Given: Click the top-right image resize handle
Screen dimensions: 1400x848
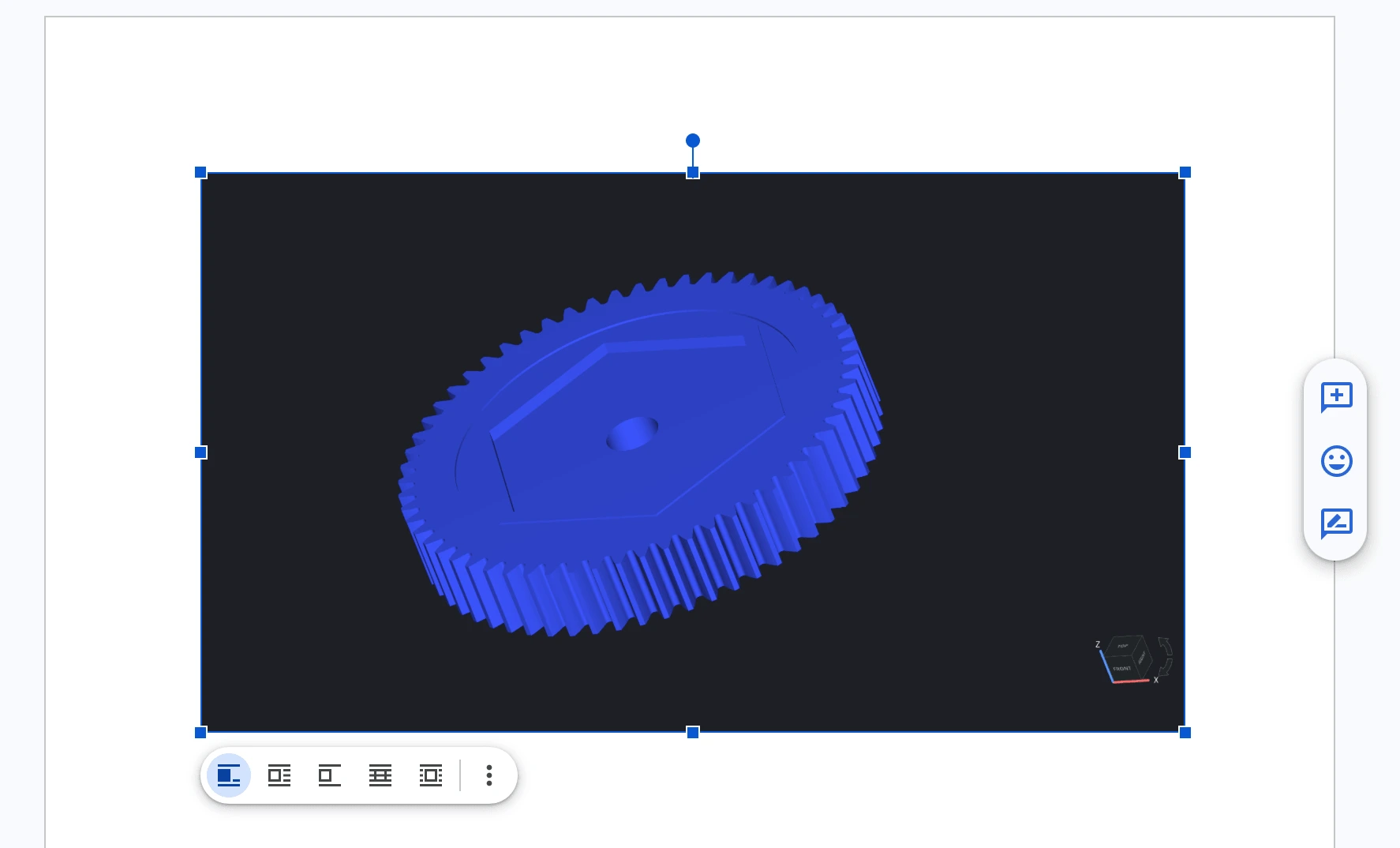Looking at the screenshot, I should click(1185, 172).
